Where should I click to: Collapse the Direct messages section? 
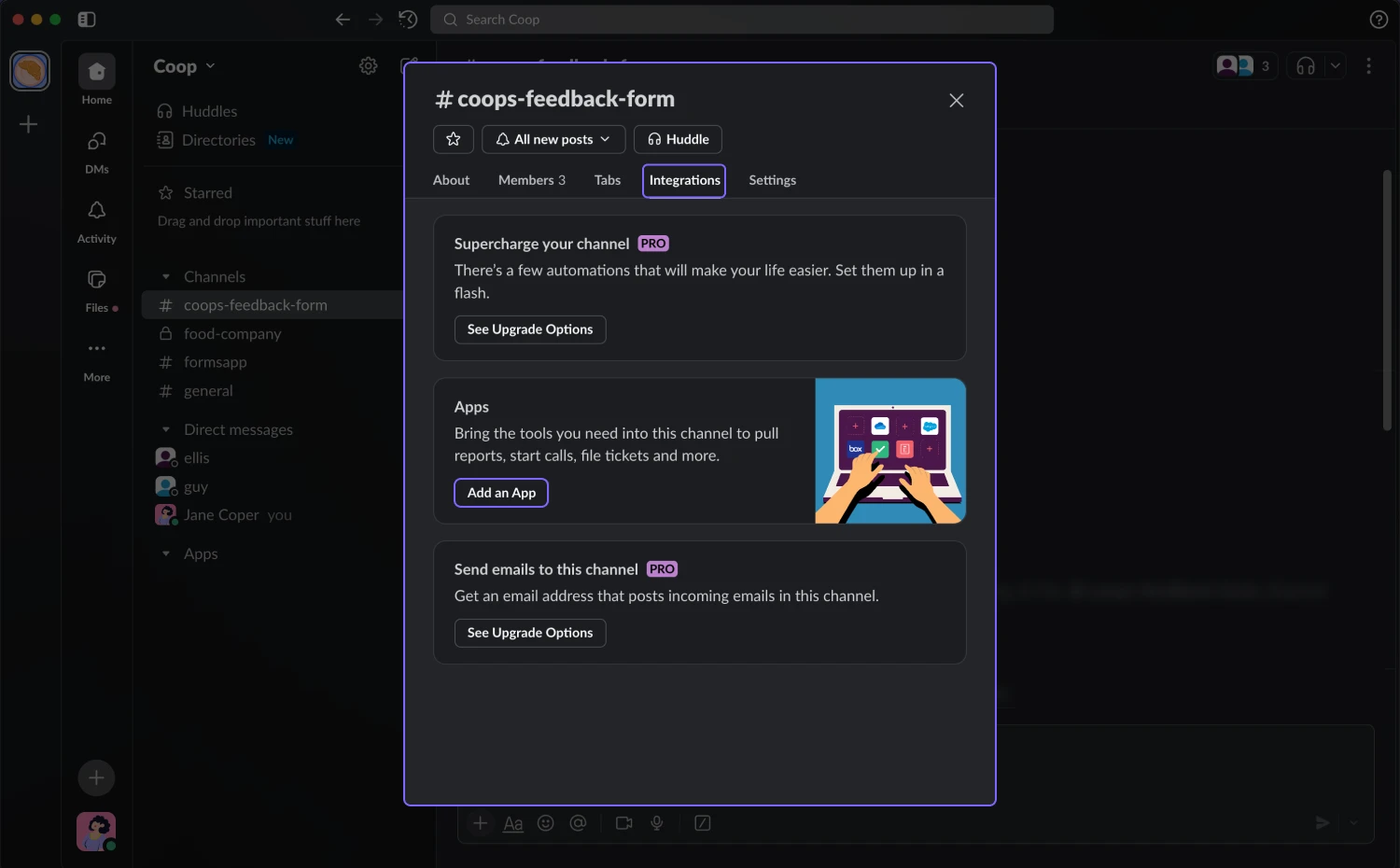pyautogui.click(x=166, y=429)
